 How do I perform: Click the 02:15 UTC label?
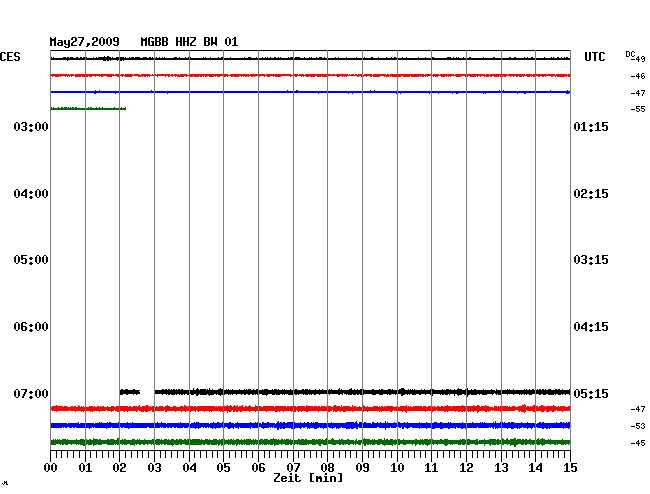coord(591,194)
